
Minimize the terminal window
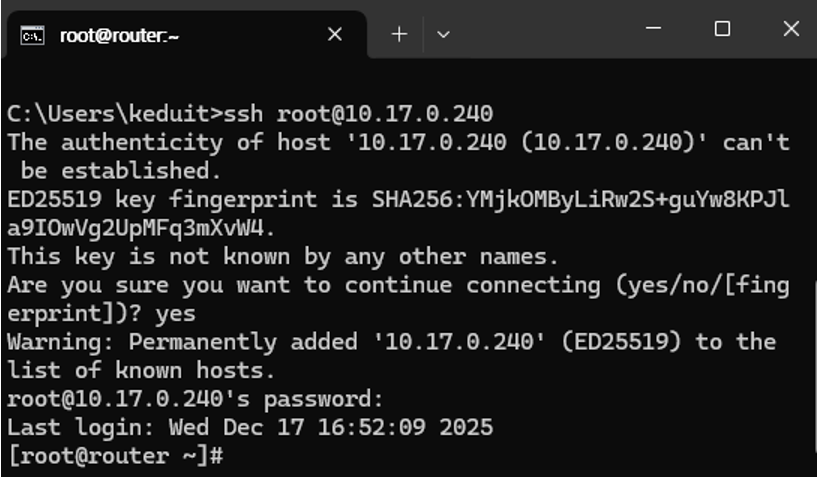pyautogui.click(x=654, y=28)
